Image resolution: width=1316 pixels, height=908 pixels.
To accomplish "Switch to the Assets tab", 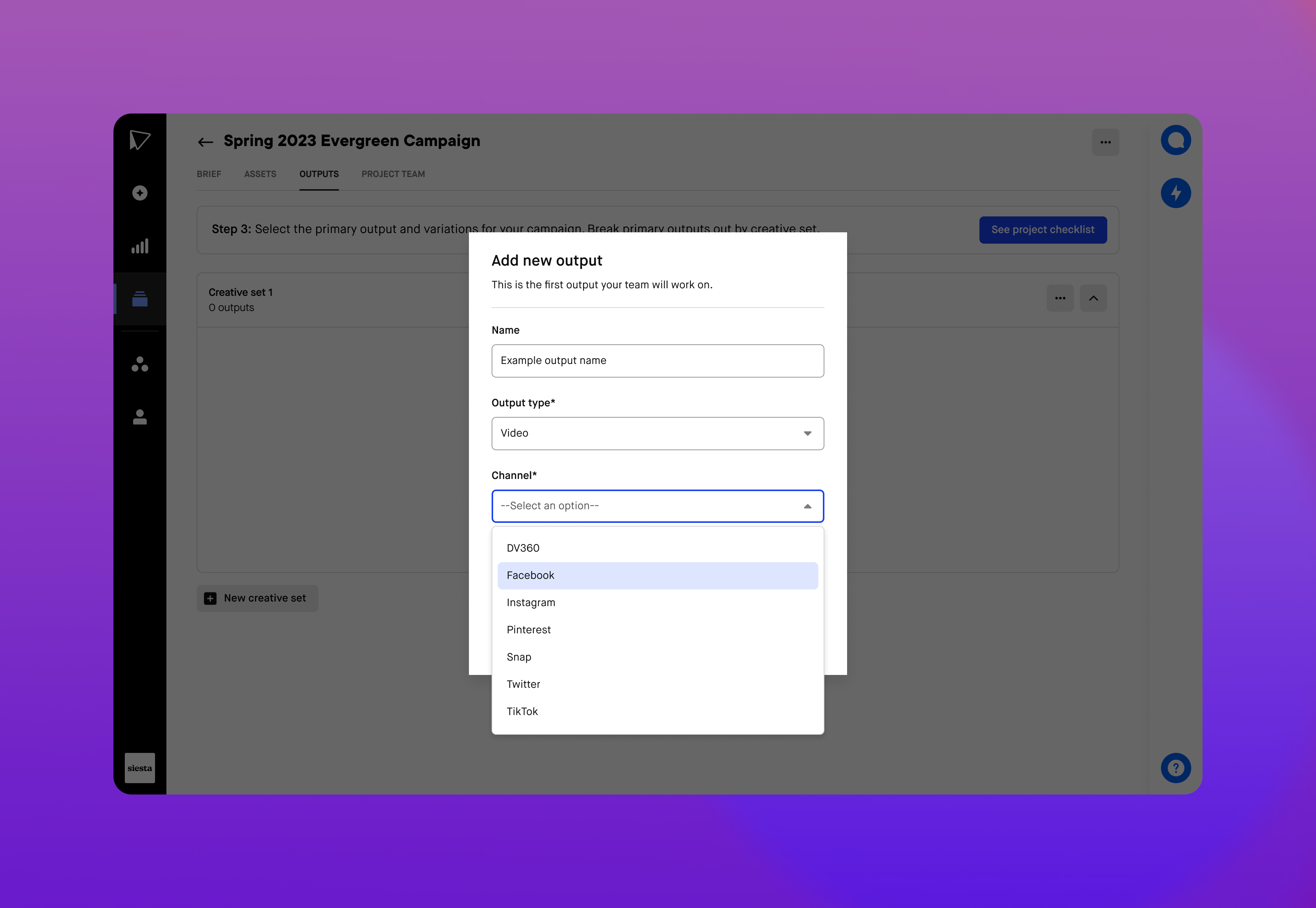I will pos(260,174).
